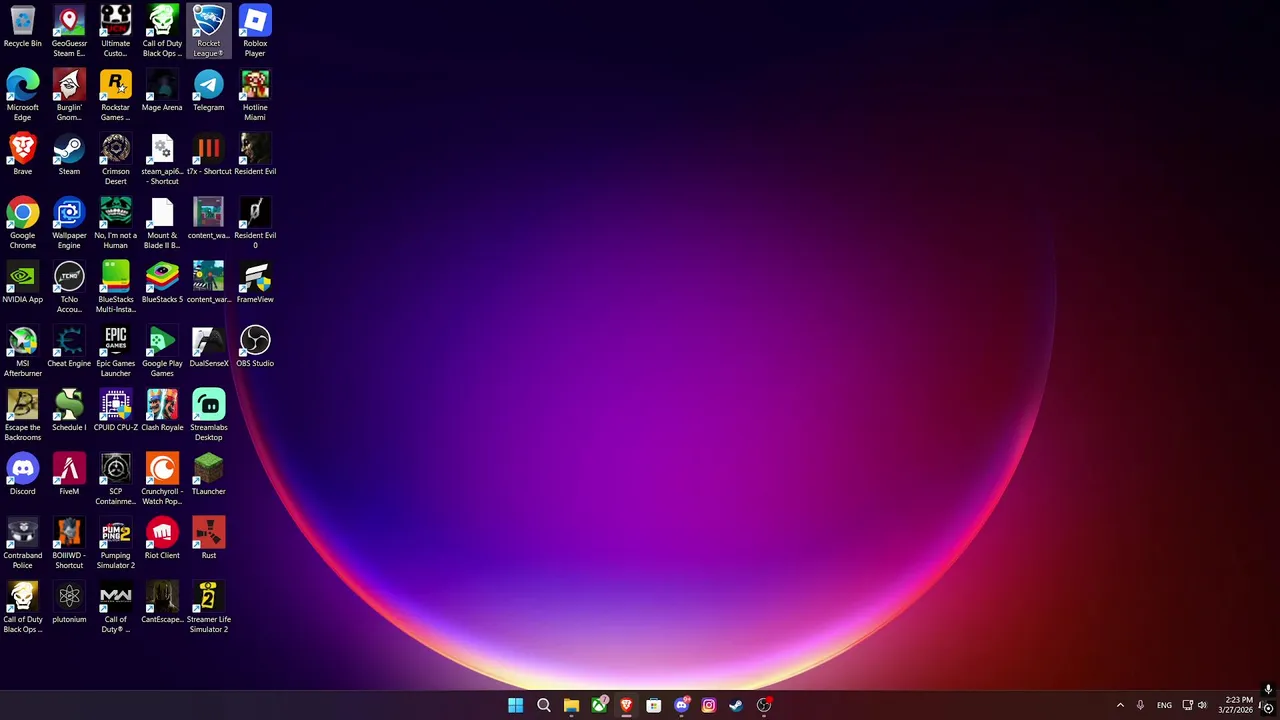The width and height of the screenshot is (1280, 720).
Task: Open the volume control in system tray
Action: 1202,705
